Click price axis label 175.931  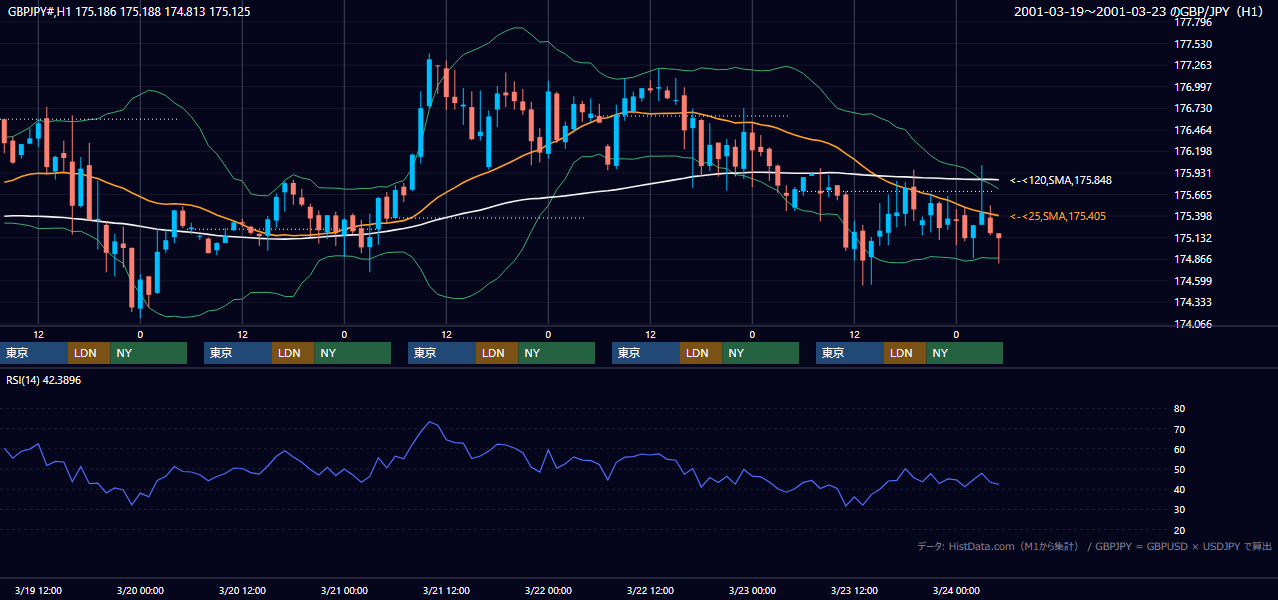coord(1193,173)
